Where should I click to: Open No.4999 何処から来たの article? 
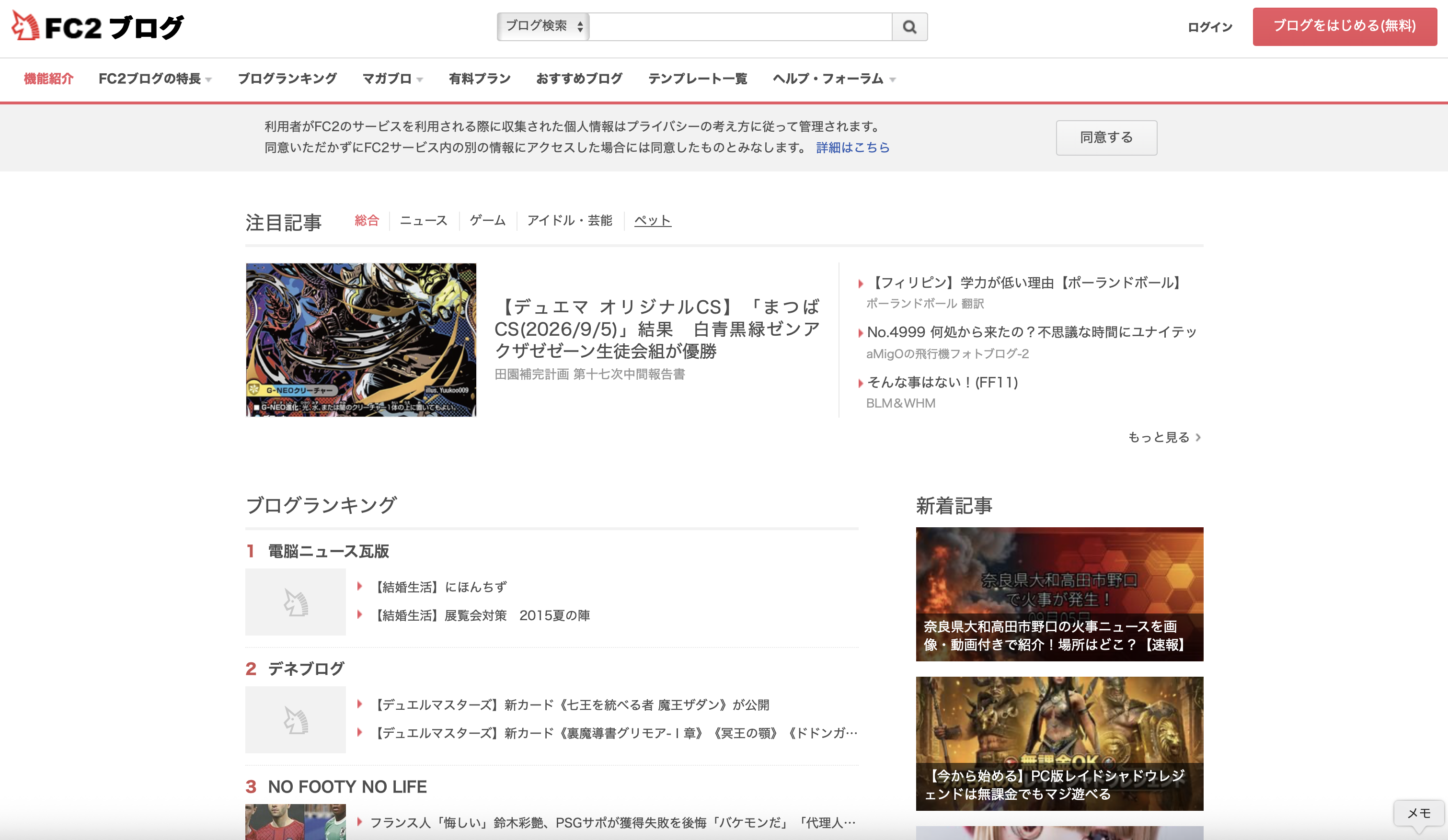click(1032, 332)
